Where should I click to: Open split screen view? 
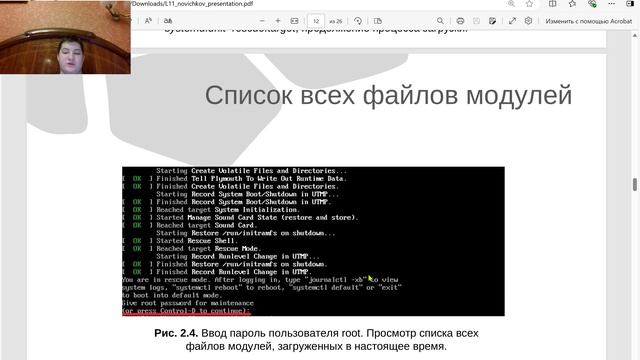[552, 4]
